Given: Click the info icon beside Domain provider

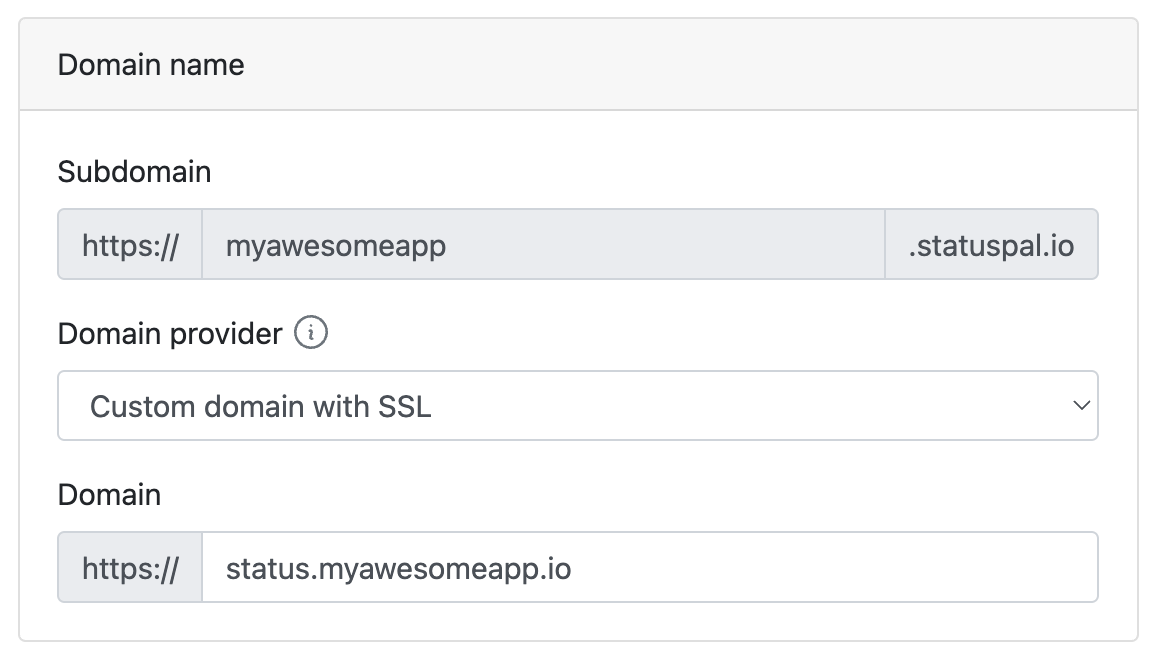Looking at the screenshot, I should coord(311,333).
